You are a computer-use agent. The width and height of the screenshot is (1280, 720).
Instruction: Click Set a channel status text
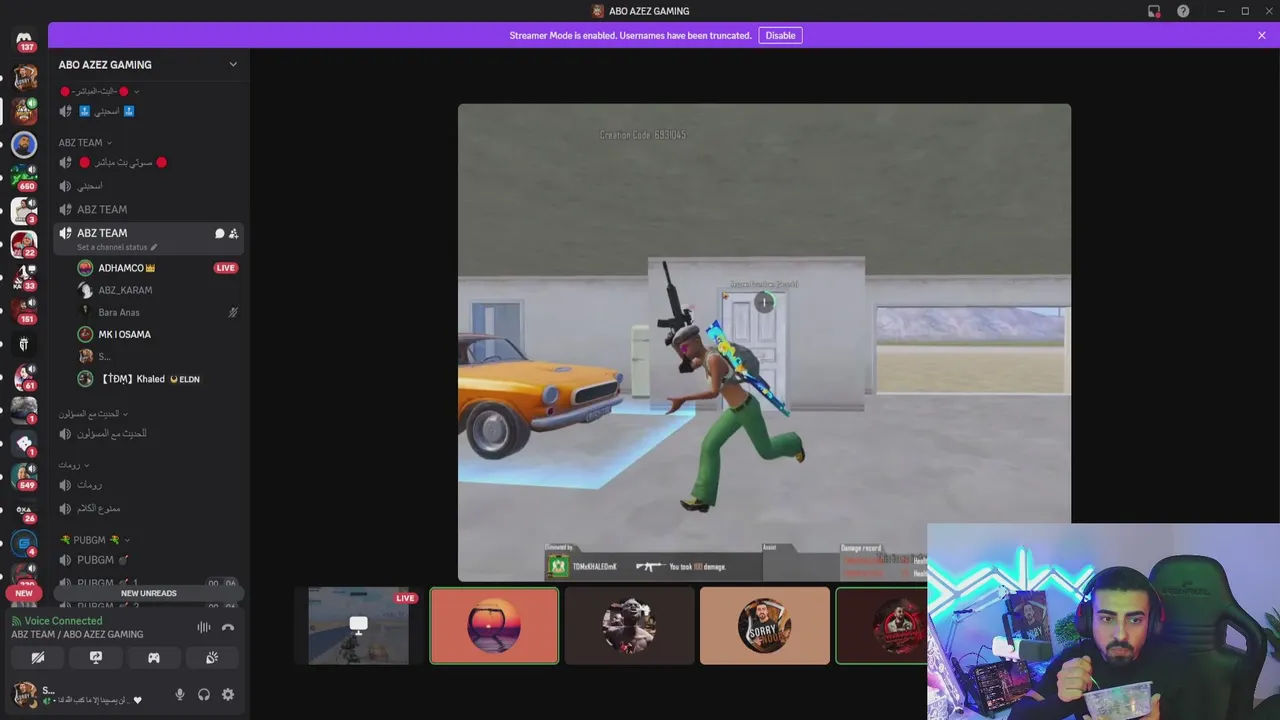coord(112,247)
